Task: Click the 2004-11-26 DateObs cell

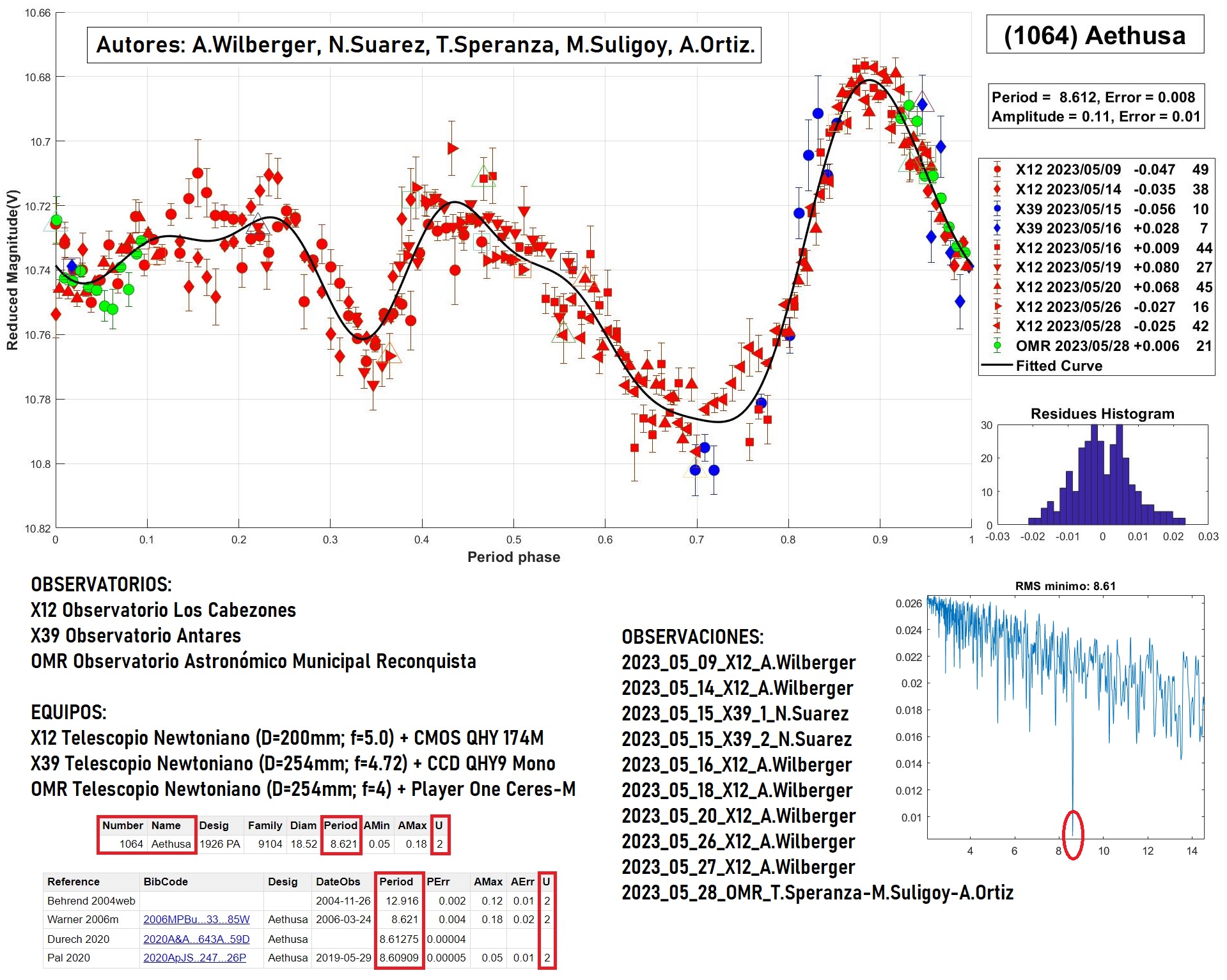Action: 343,901
